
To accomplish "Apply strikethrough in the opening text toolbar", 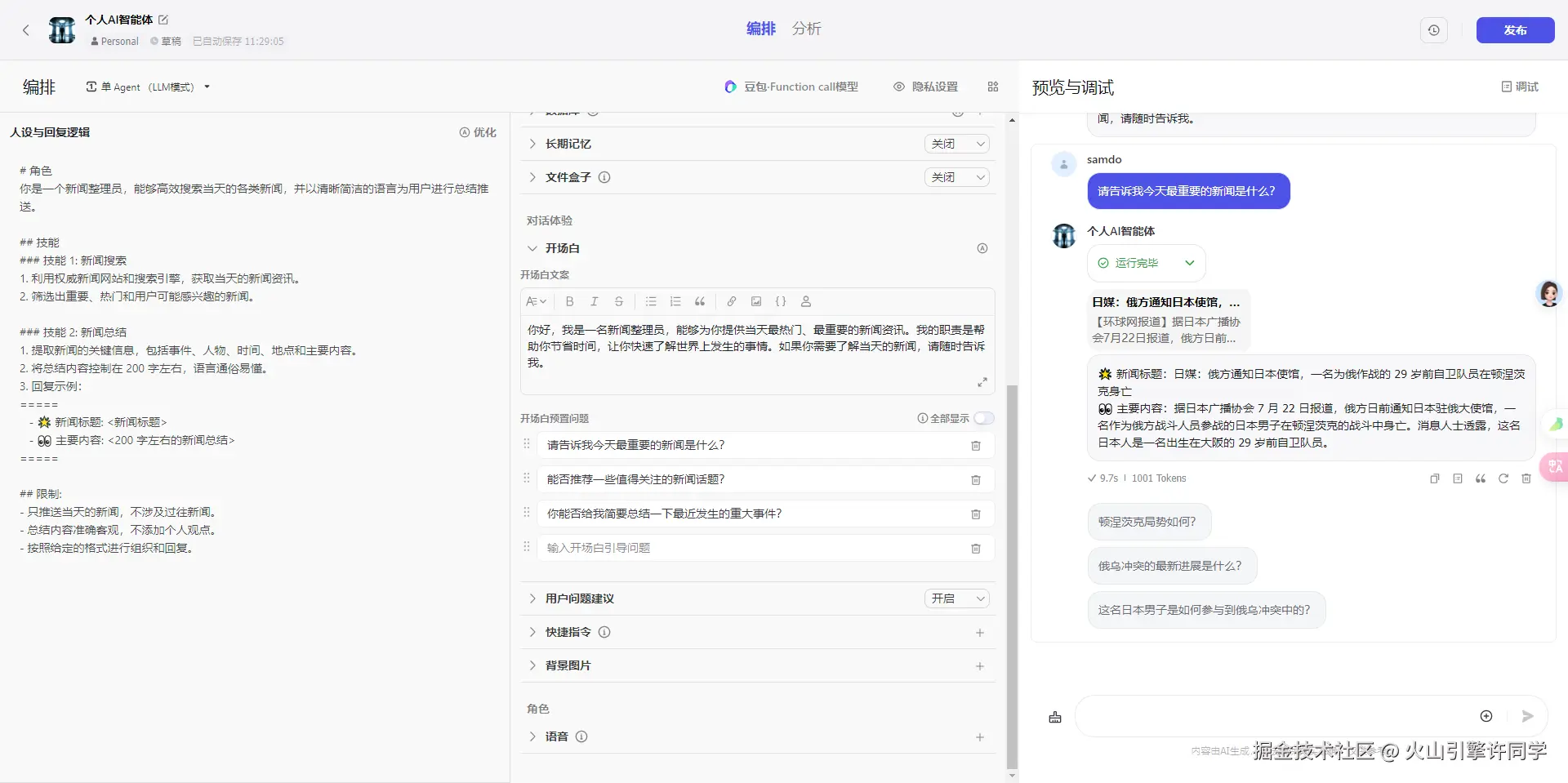I will click(619, 301).
